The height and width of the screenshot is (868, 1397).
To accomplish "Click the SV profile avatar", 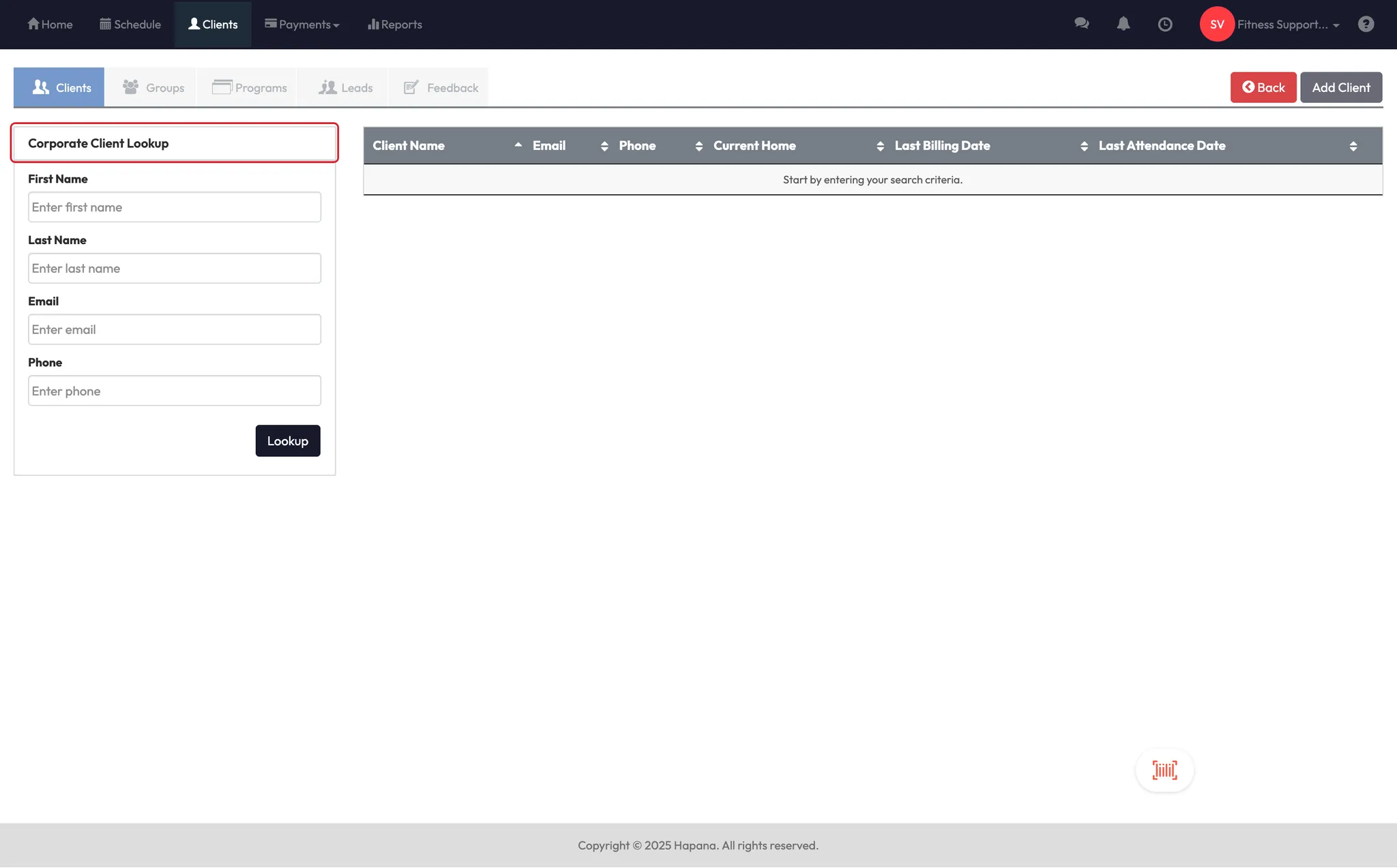I will pos(1217,25).
